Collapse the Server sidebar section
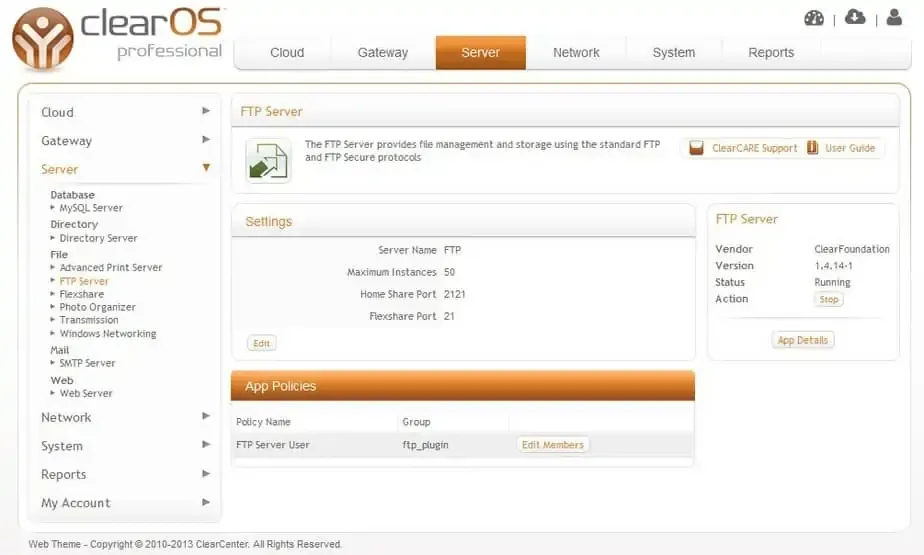The width and height of the screenshot is (924, 555). (x=206, y=168)
